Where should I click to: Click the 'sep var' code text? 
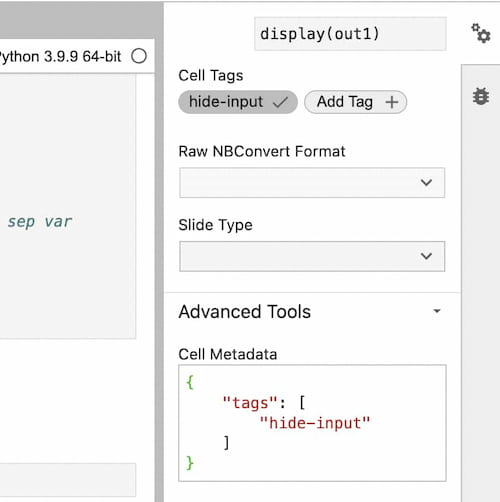[39, 222]
